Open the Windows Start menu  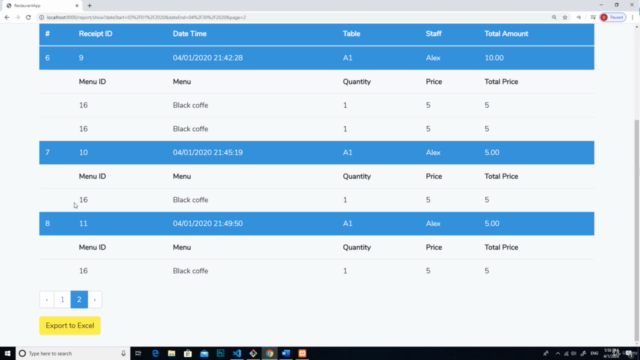click(7, 353)
